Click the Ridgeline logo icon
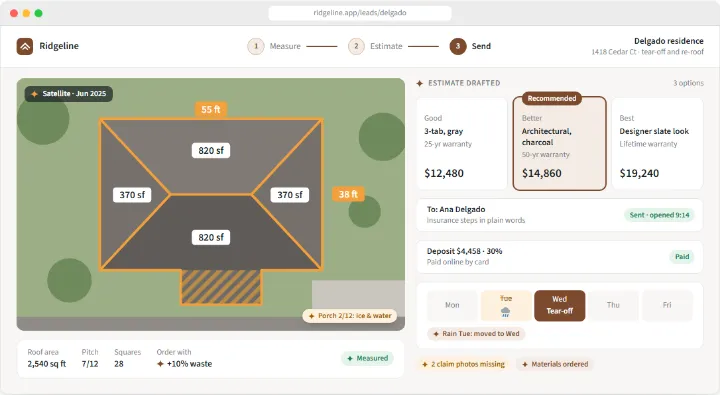The width and height of the screenshot is (720, 395). tap(25, 46)
